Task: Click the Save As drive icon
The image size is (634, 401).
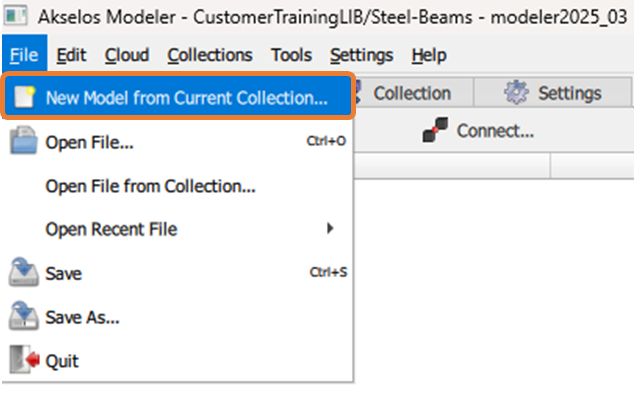Action: click(x=23, y=316)
